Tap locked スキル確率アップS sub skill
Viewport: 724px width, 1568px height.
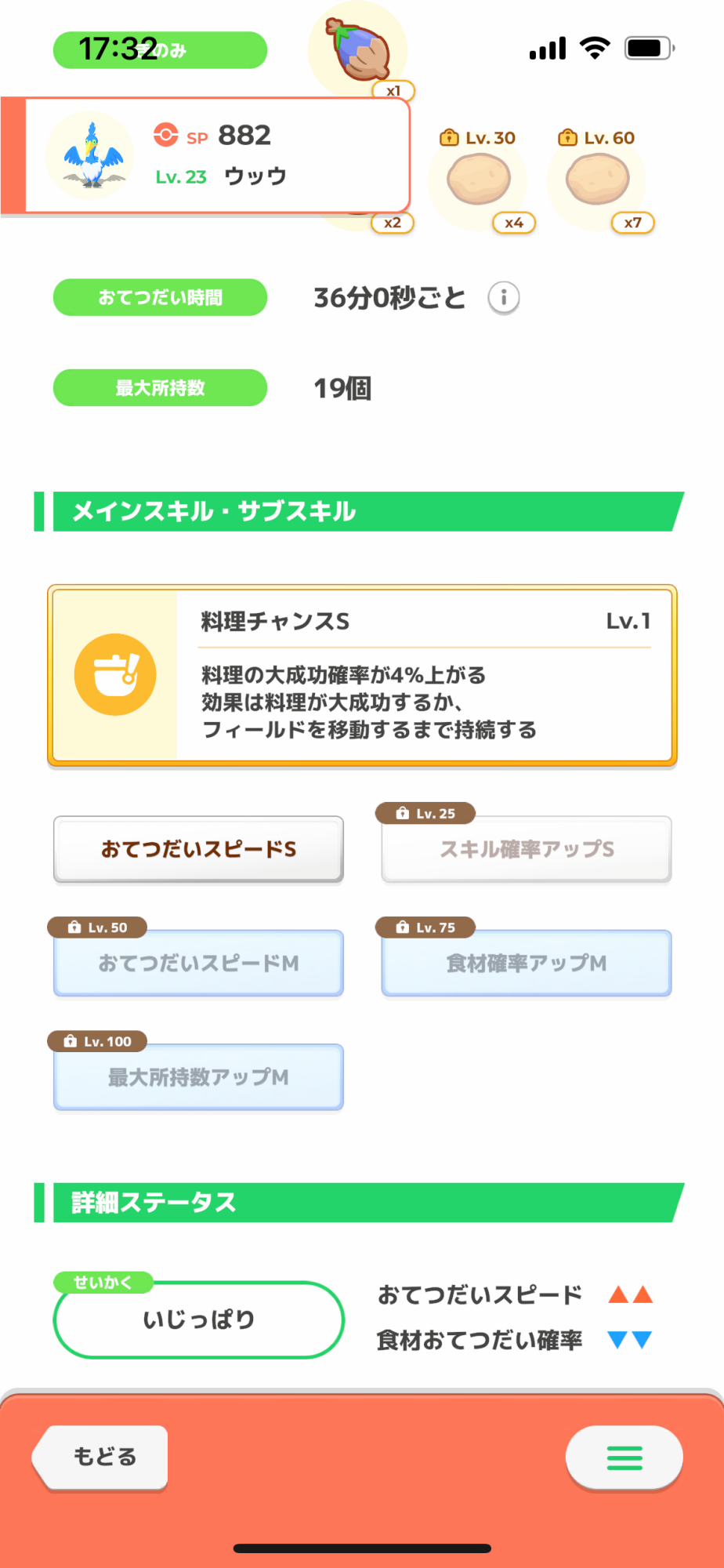click(x=527, y=850)
